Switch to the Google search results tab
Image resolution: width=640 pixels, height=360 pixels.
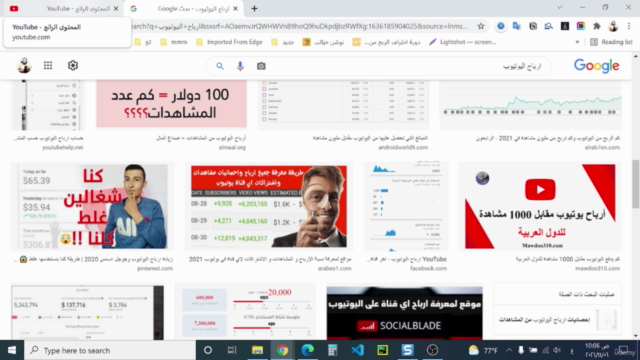(184, 9)
